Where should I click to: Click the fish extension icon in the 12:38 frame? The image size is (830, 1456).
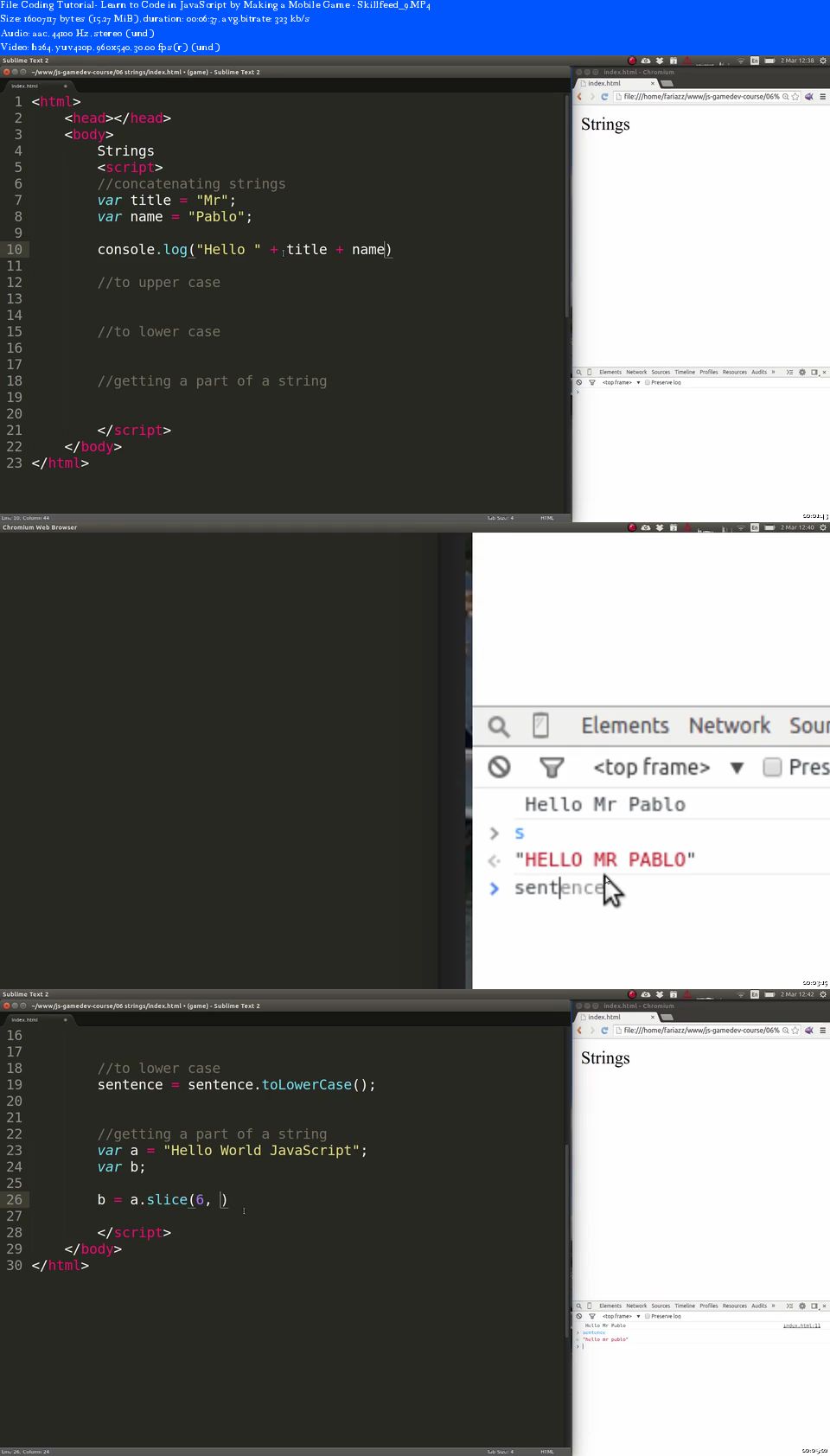809,97
